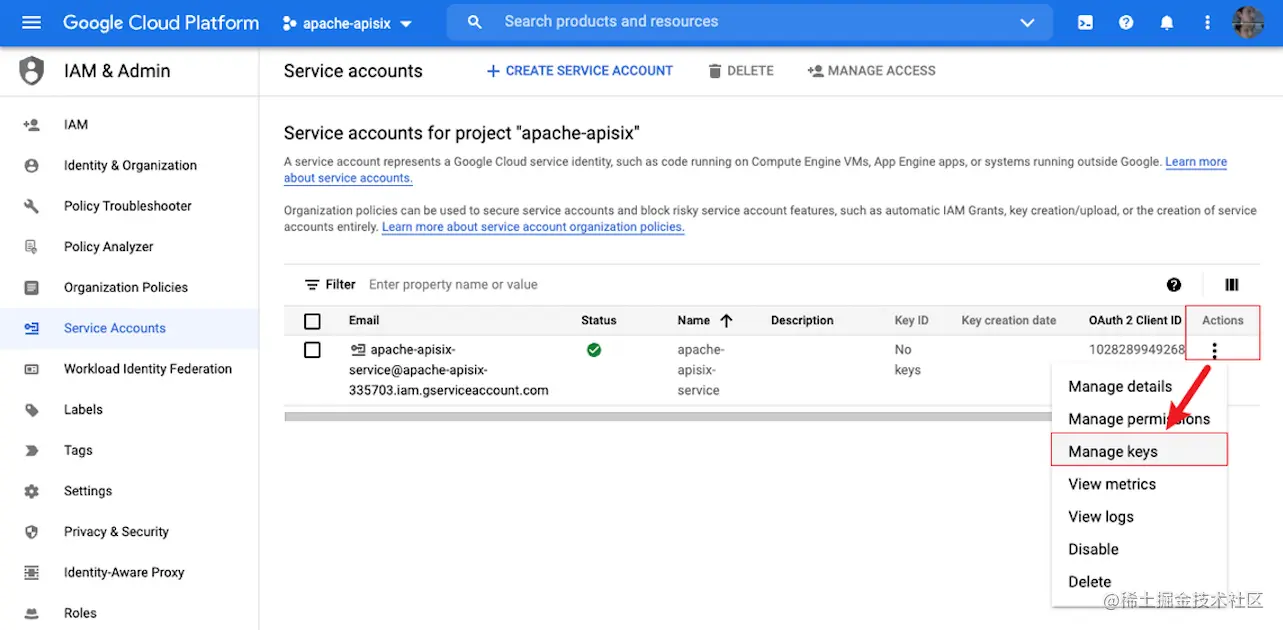Viewport: 1283px width, 630px height.
Task: Click the DELETE toolbar button
Action: pyautogui.click(x=741, y=71)
